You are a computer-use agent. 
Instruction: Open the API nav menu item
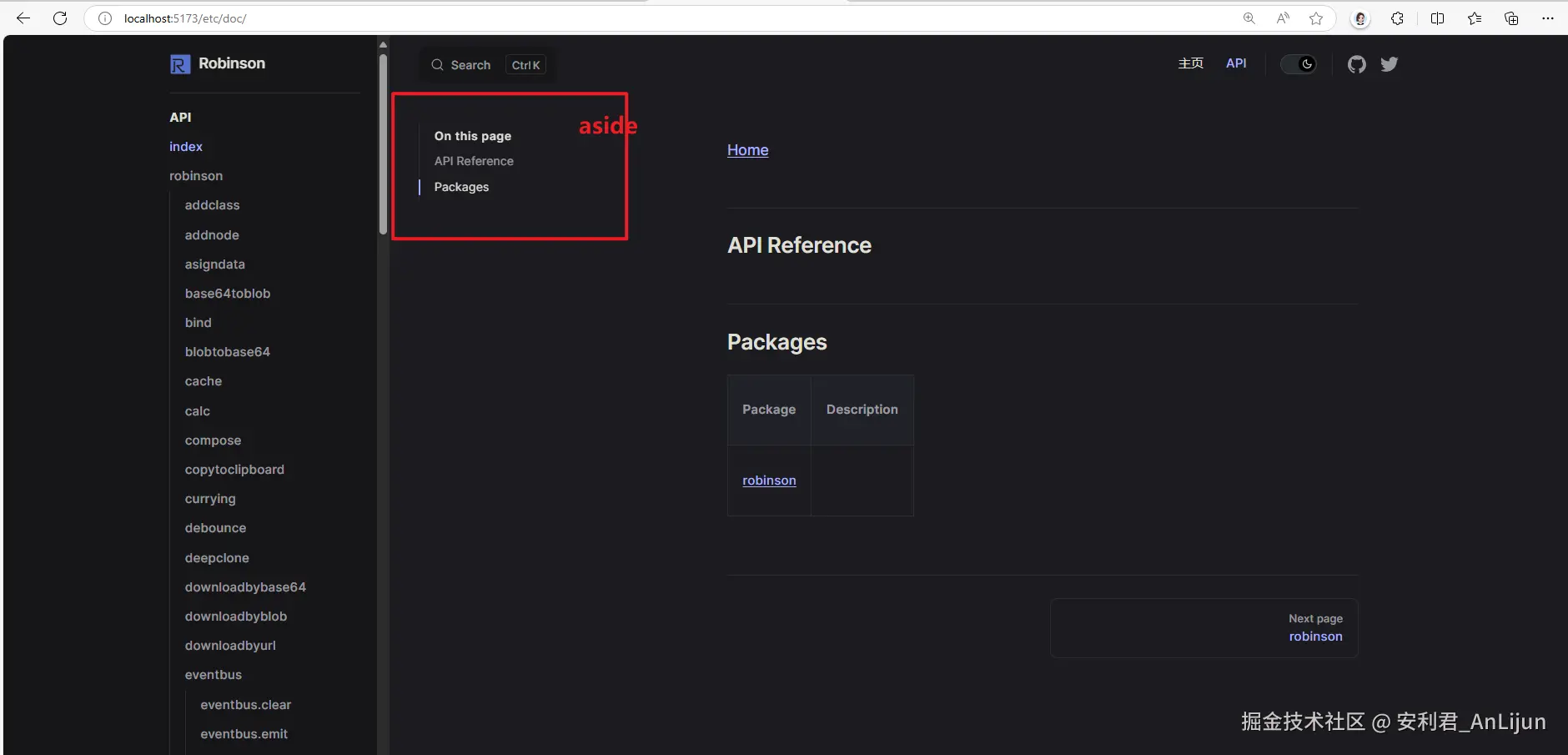tap(1236, 63)
